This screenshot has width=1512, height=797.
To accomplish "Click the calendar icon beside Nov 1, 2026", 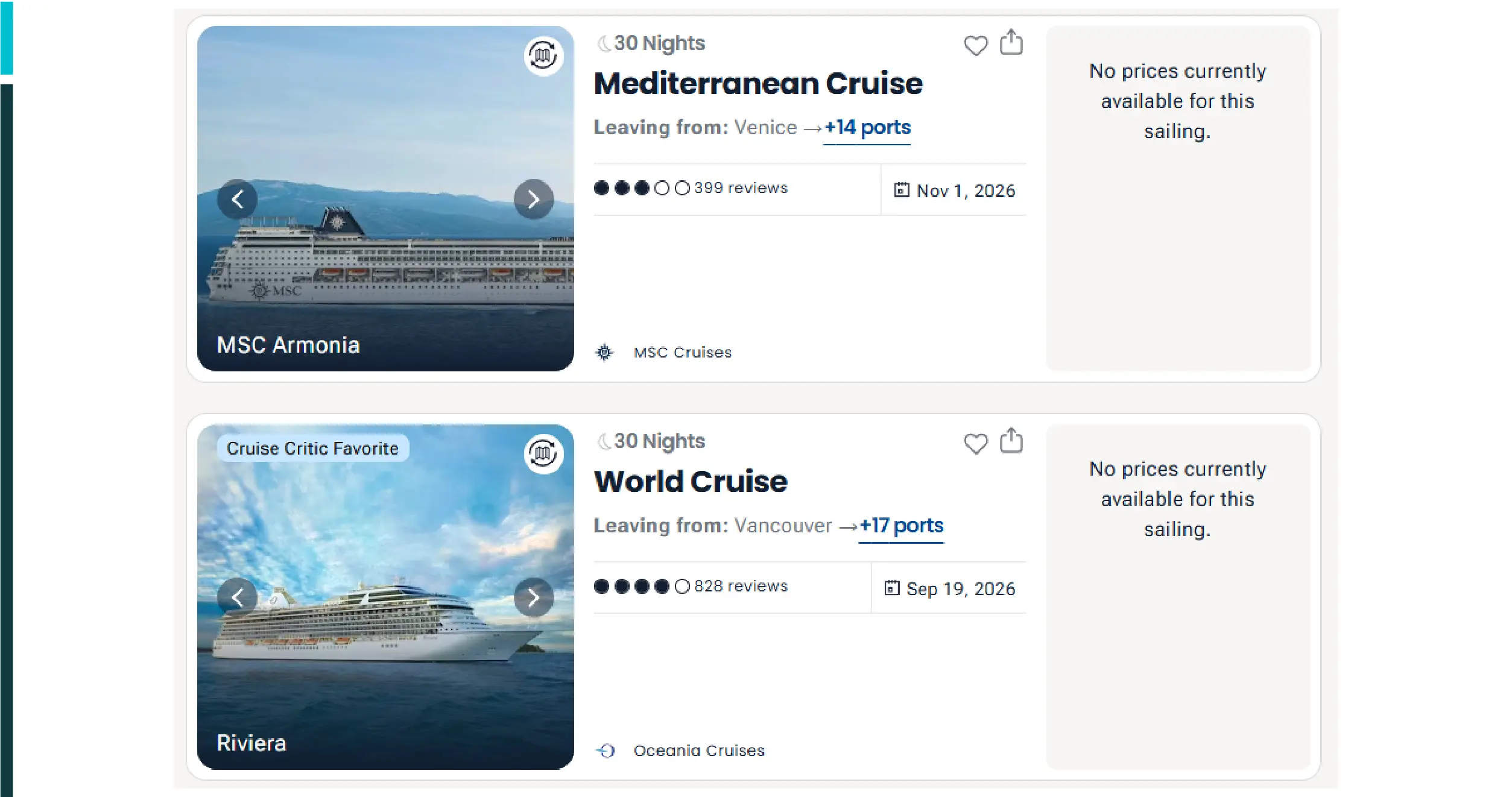I will [x=900, y=190].
